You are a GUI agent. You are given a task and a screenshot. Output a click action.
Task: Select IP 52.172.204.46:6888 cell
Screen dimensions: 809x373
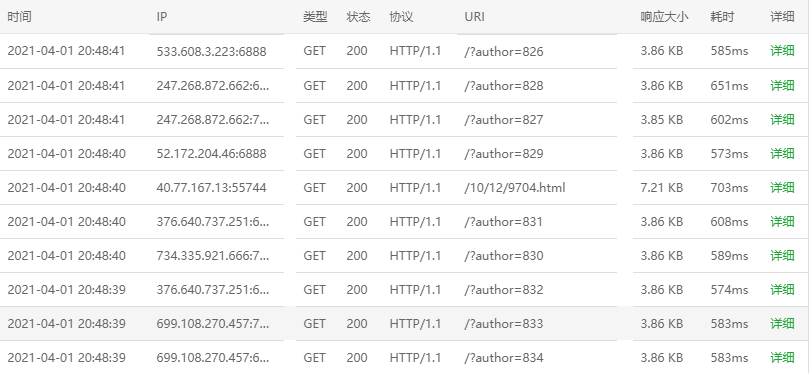click(212, 153)
